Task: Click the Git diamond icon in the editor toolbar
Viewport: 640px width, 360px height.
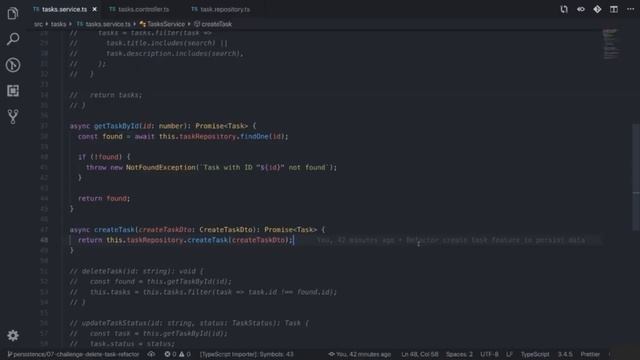Action: coord(597,9)
